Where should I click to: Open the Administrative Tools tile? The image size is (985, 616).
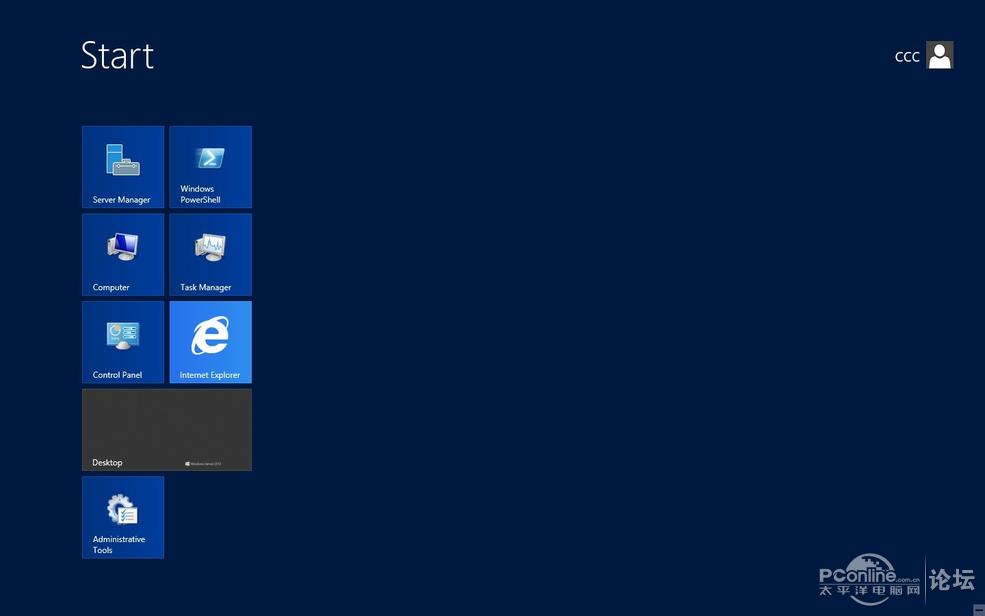coord(123,517)
